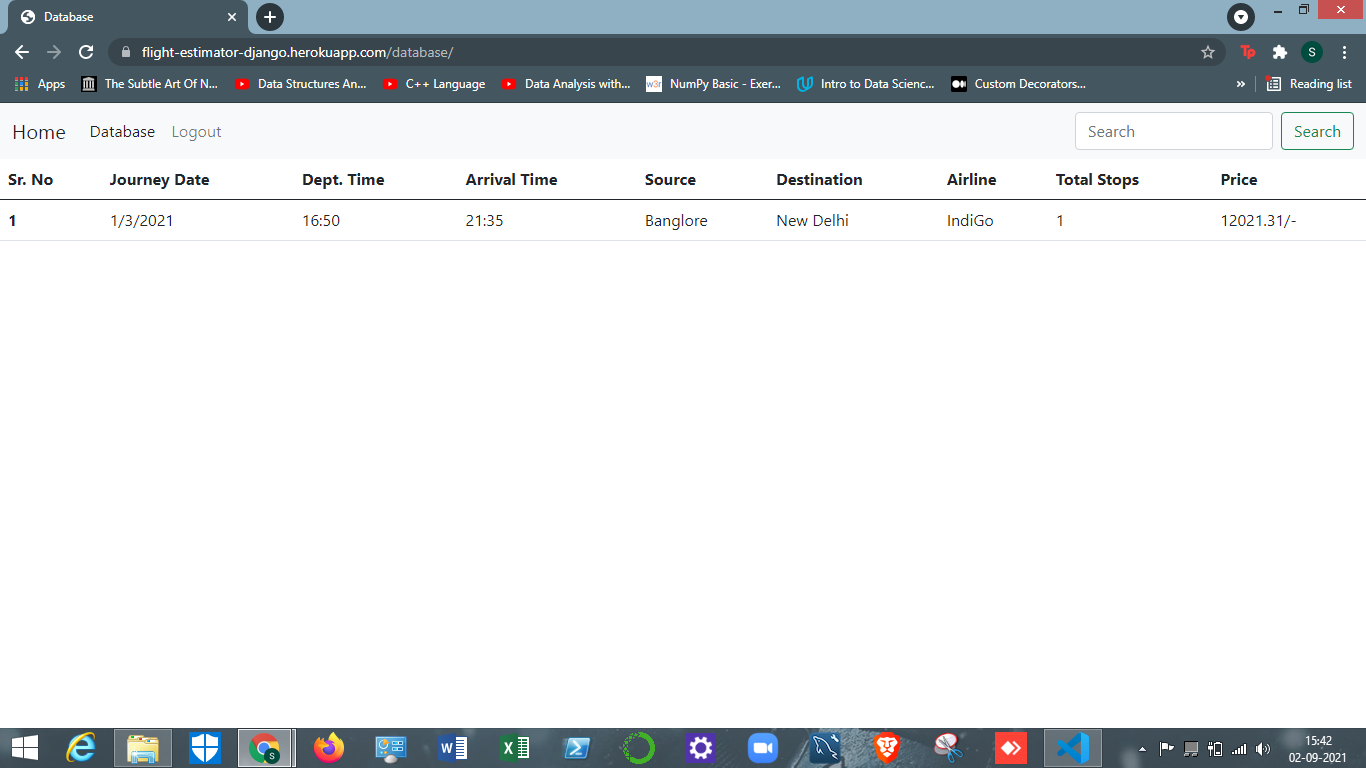Open MySQL Workbench dolphin icon in taskbar

pos(825,748)
